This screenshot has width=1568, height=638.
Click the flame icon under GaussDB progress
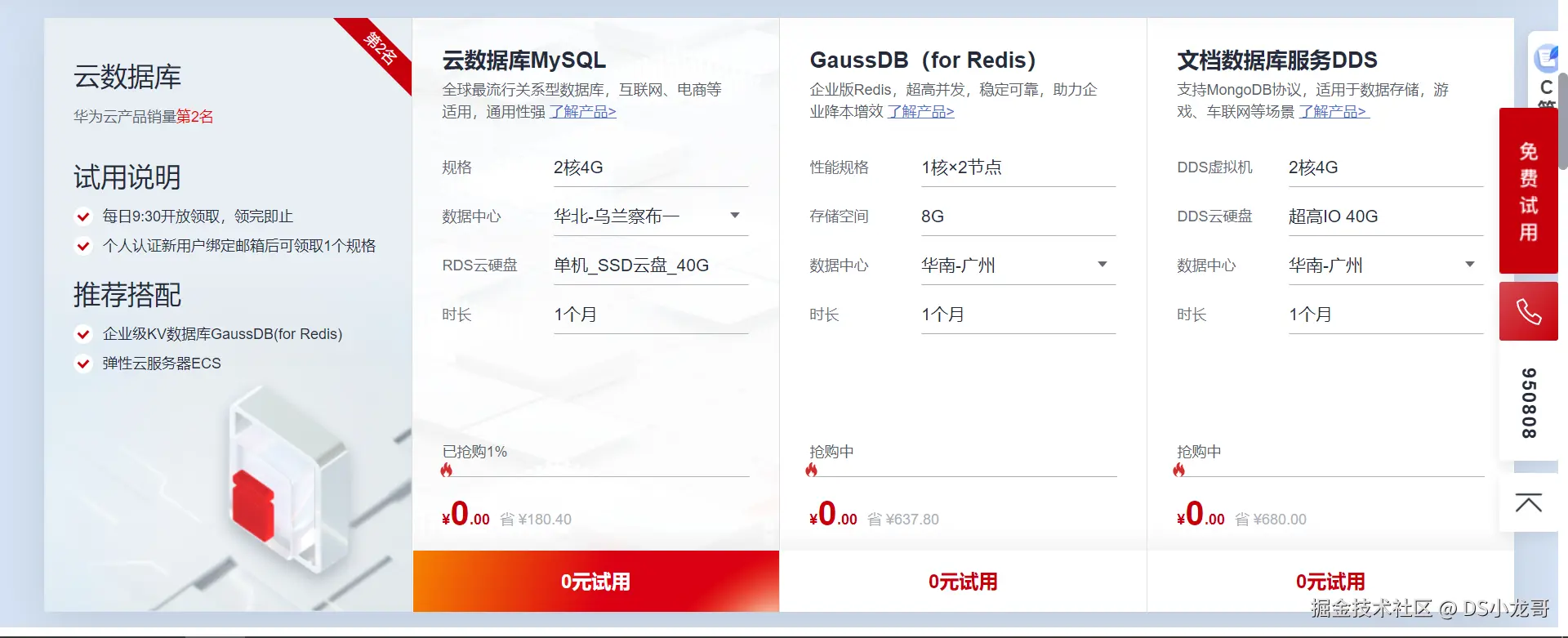click(811, 470)
